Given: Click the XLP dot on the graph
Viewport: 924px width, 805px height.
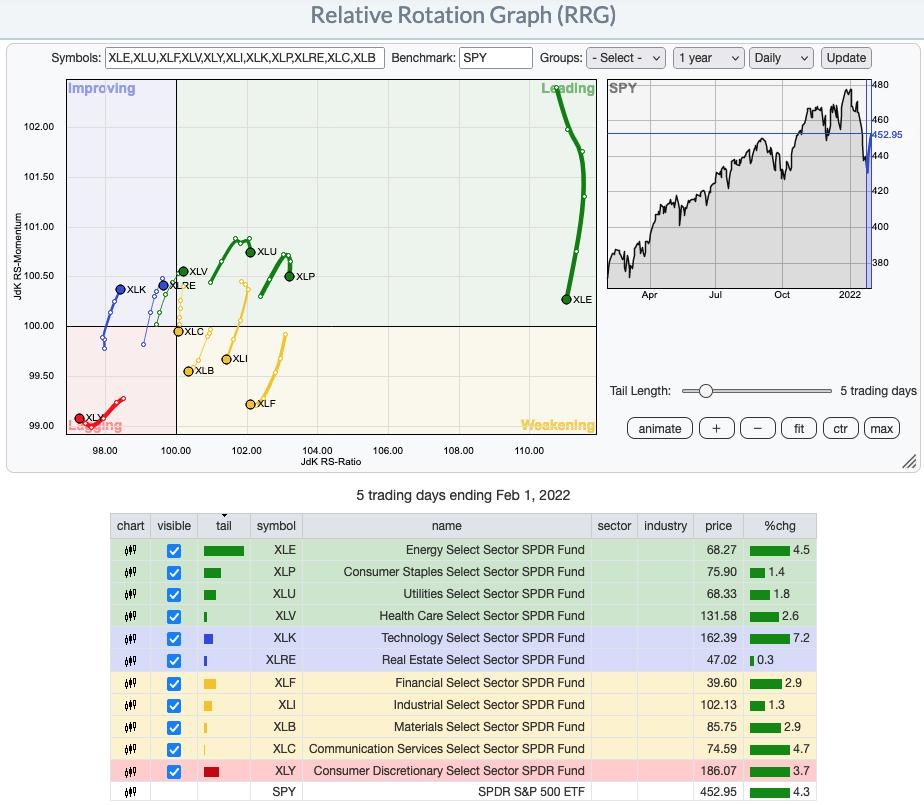Looking at the screenshot, I should tap(289, 276).
